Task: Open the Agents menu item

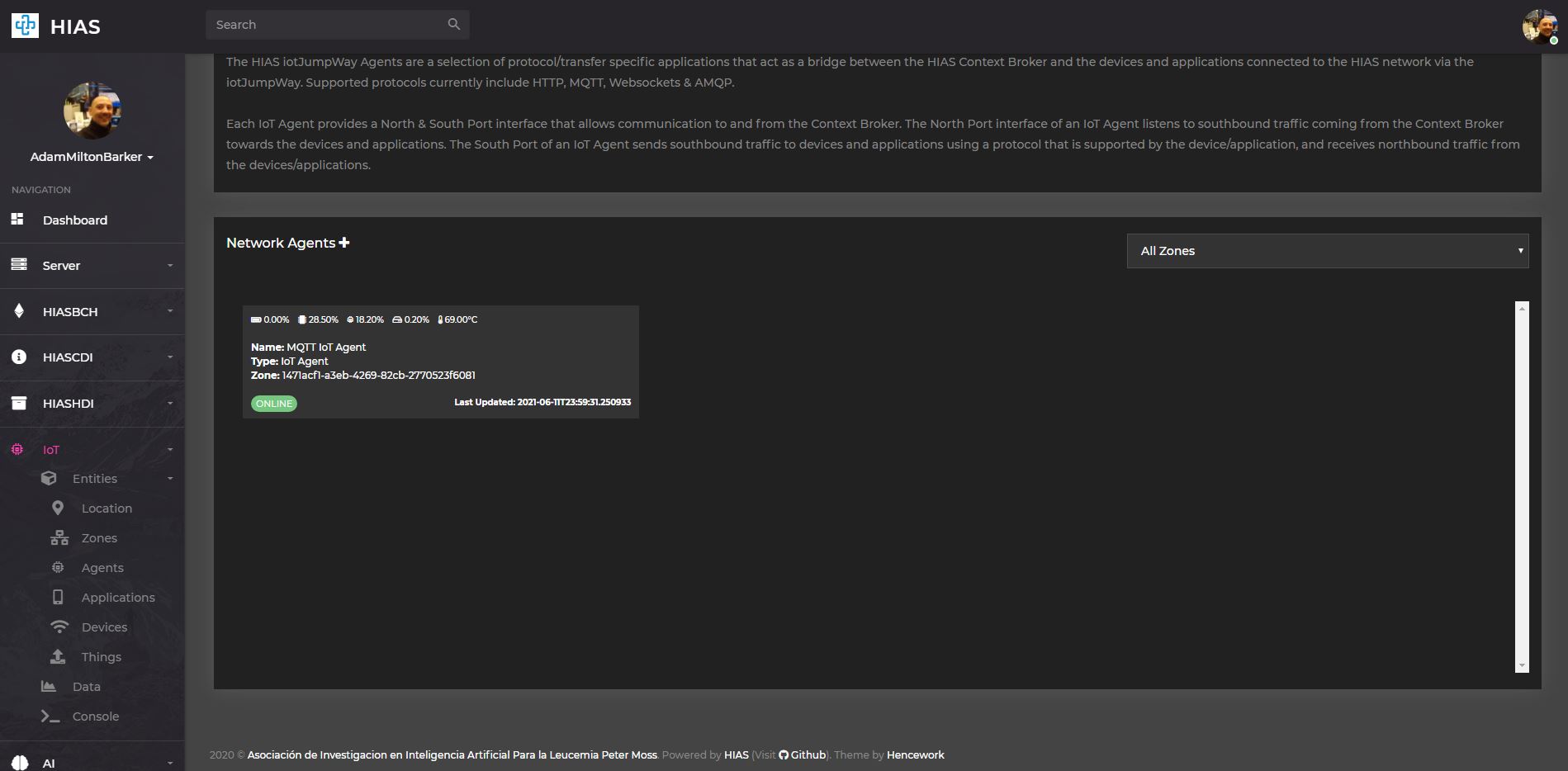Action: pos(102,568)
